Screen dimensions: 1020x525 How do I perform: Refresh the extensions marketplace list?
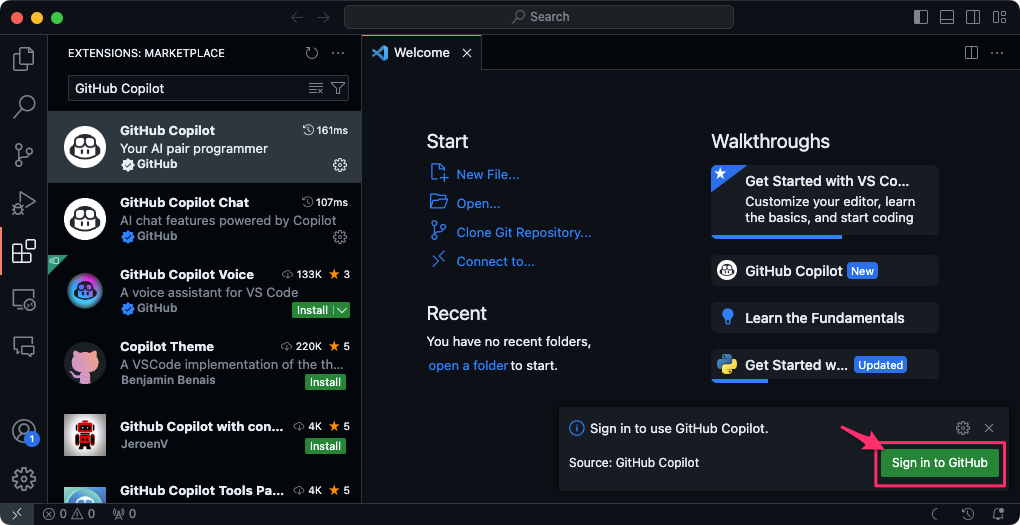pyautogui.click(x=312, y=53)
